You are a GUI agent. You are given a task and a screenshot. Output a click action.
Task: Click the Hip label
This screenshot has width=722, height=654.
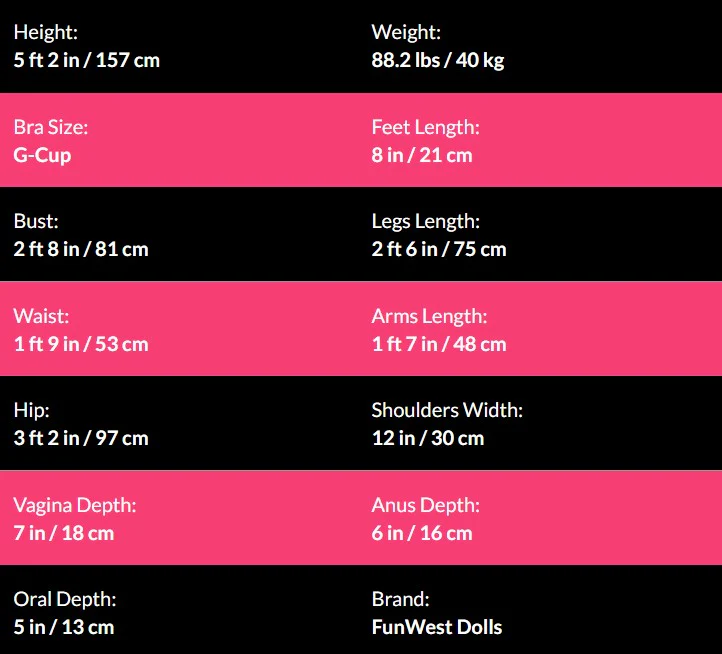pos(31,410)
